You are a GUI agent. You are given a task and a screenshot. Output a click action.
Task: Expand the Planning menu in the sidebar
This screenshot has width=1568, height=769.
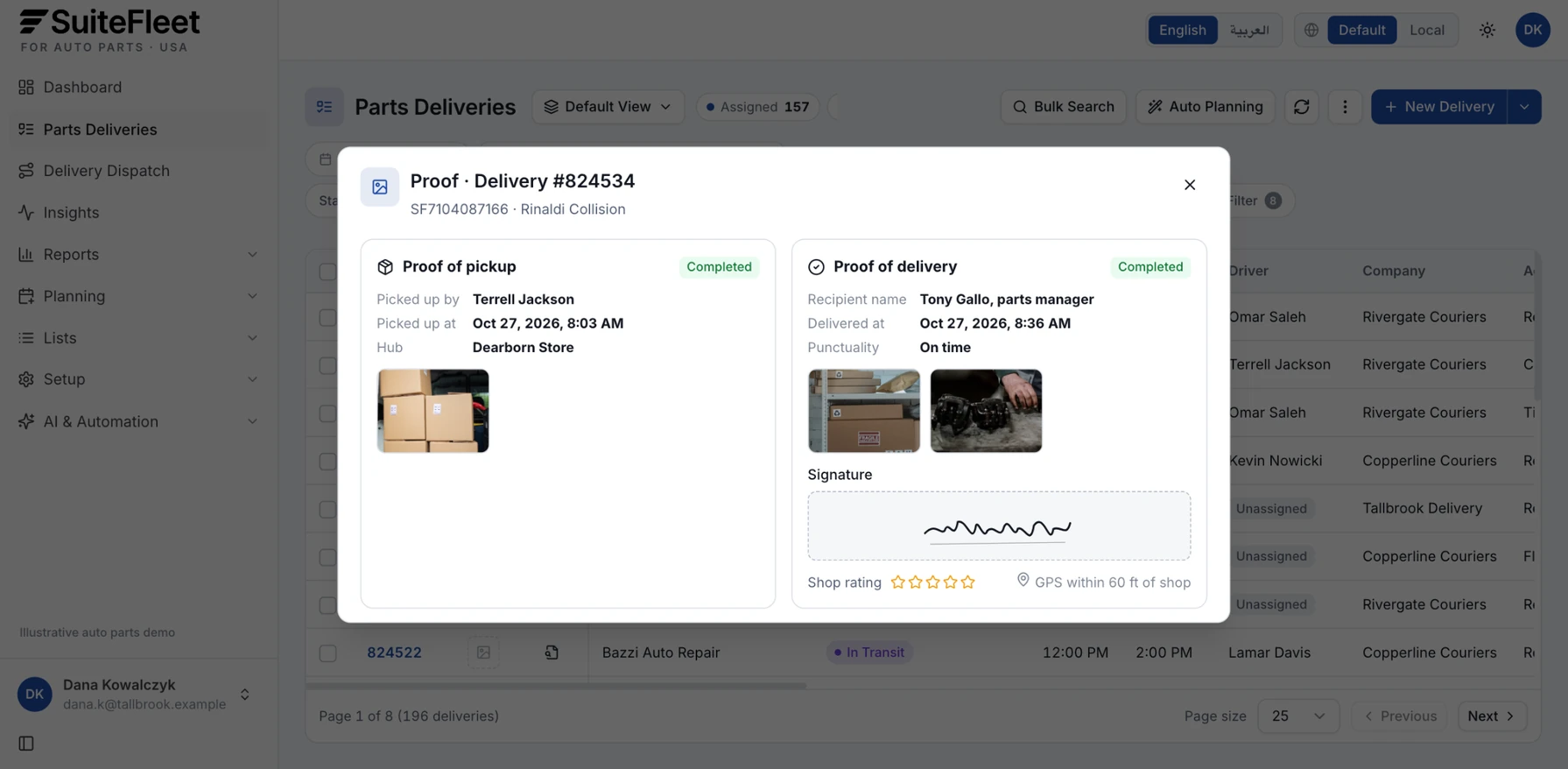(139, 296)
